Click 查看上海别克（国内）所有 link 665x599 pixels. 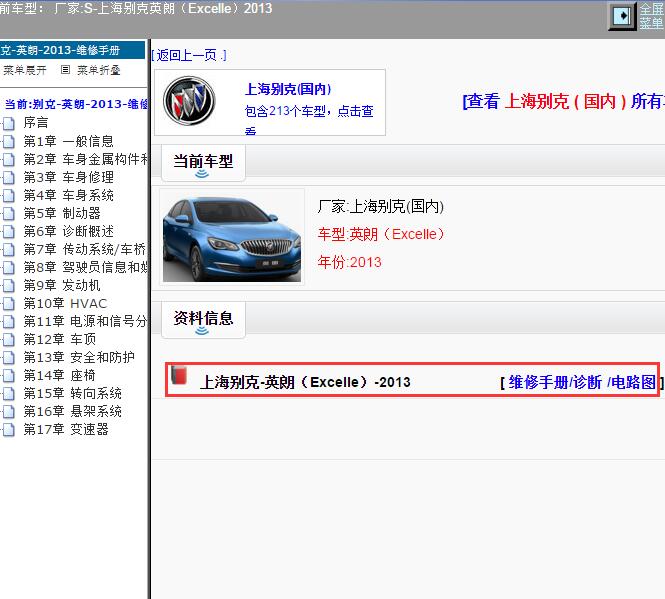[x=564, y=101]
